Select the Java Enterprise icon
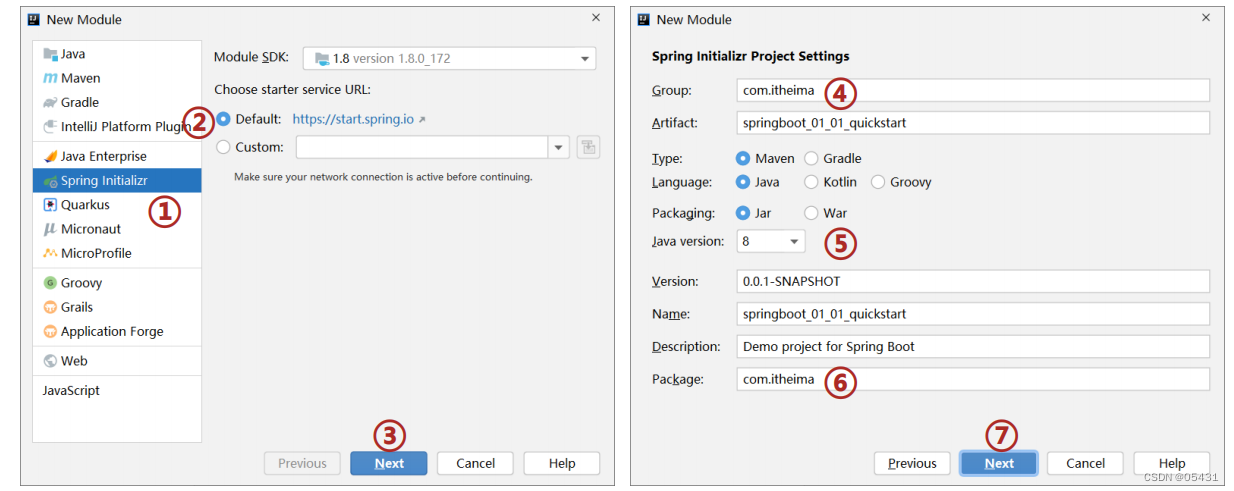Image resolution: width=1234 pixels, height=491 pixels. point(50,156)
